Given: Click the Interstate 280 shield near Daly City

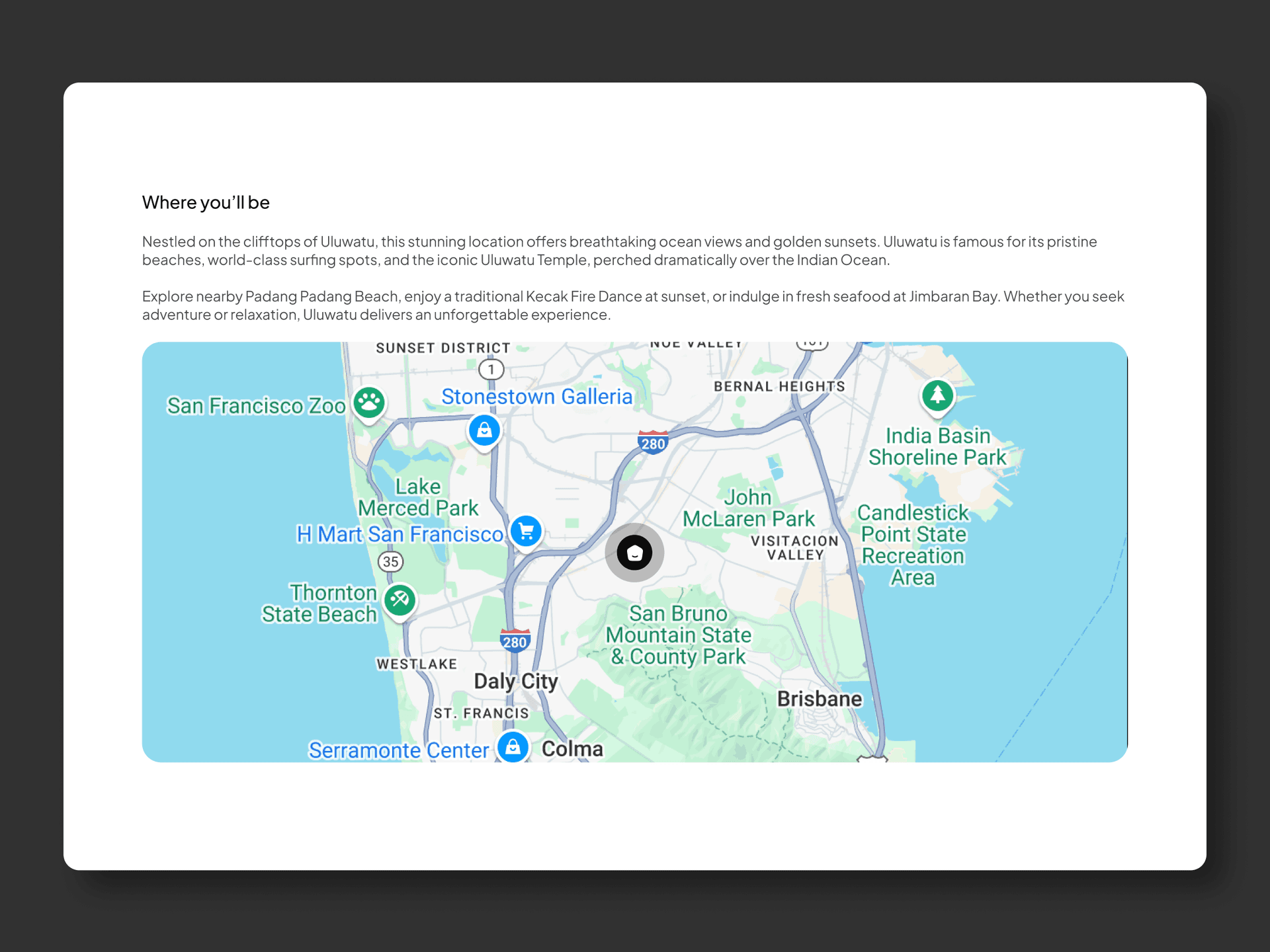Looking at the screenshot, I should pyautogui.click(x=515, y=641).
